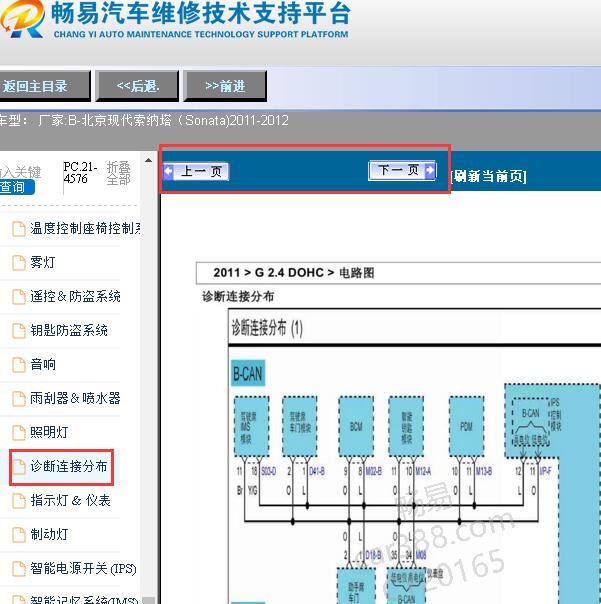Open the 制动灯 entry

[49, 534]
